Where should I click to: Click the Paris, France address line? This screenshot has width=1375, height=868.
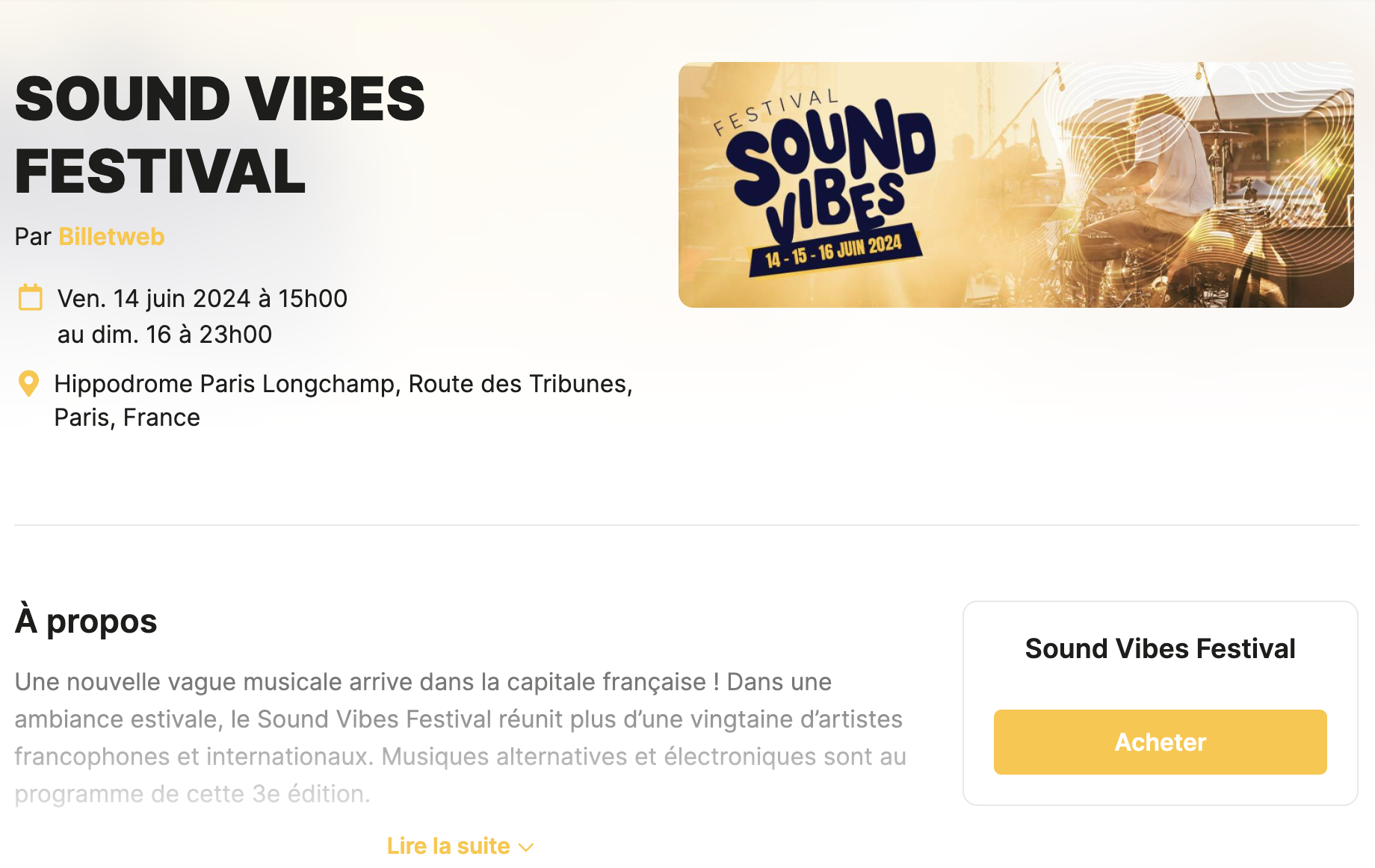[127, 418]
